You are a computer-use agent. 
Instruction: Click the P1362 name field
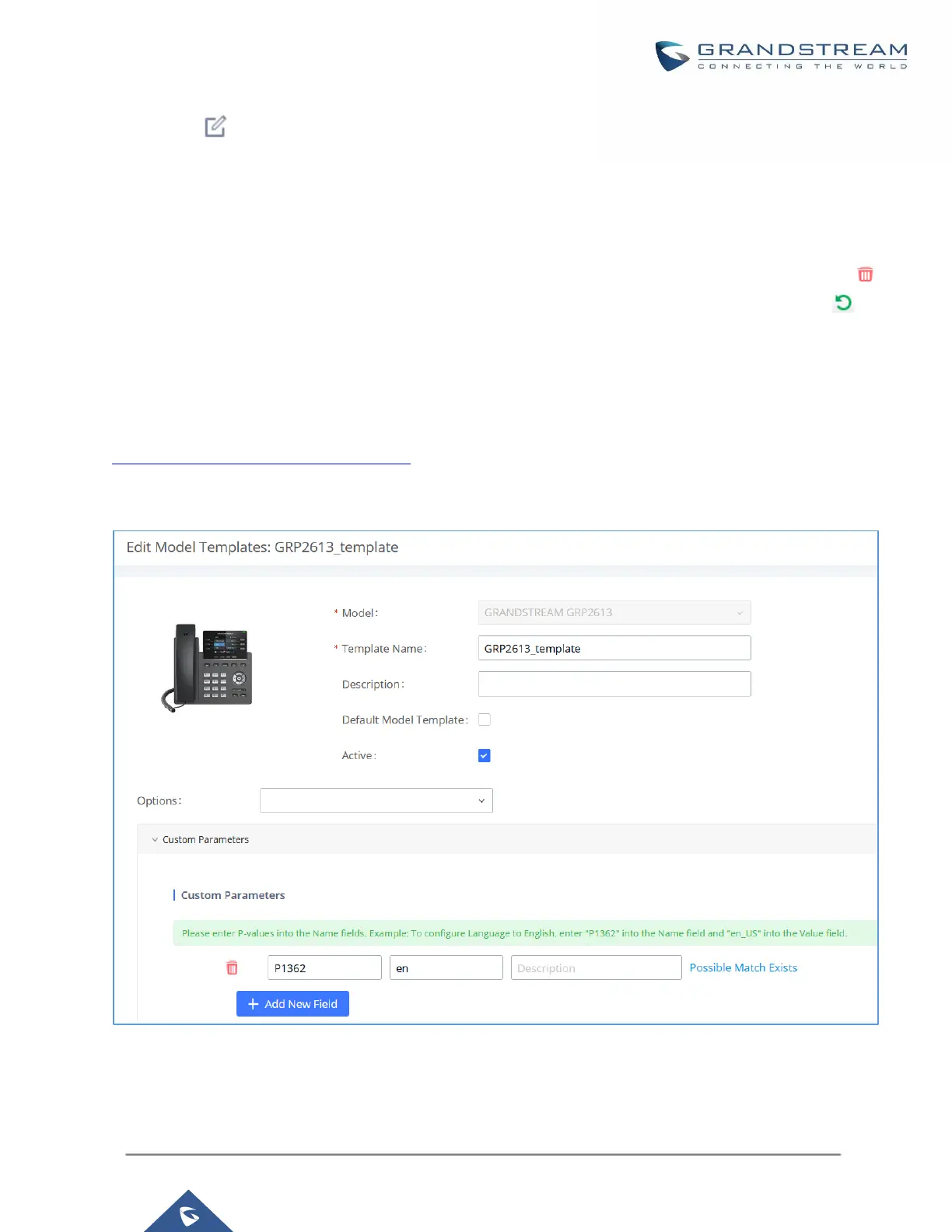click(x=324, y=968)
